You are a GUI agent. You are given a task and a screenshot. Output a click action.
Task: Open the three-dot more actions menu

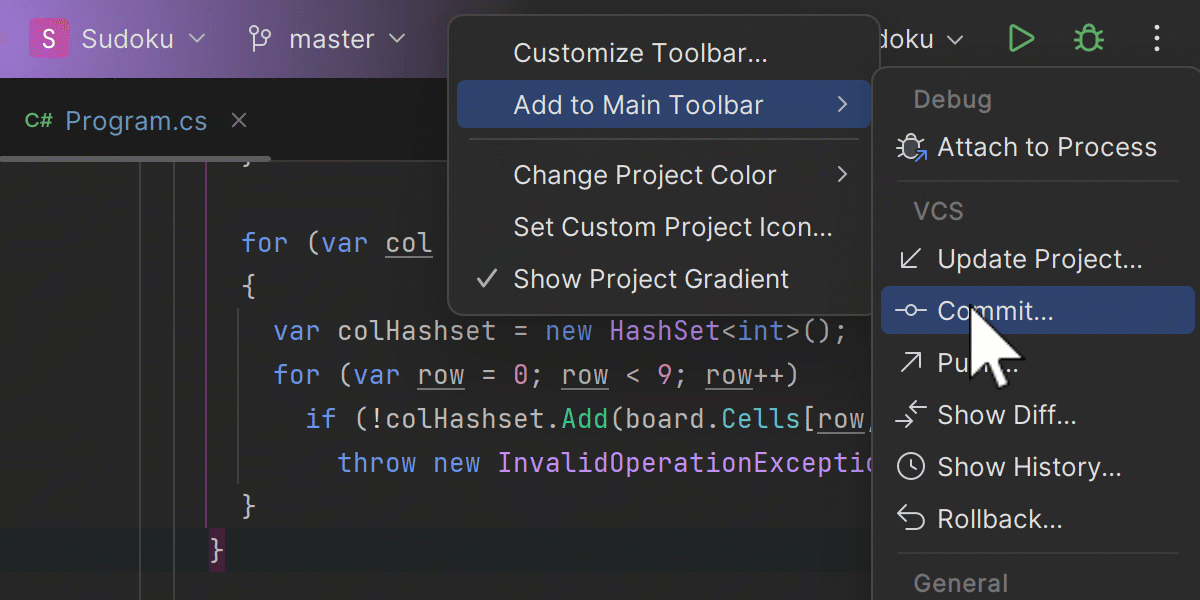coord(1157,39)
